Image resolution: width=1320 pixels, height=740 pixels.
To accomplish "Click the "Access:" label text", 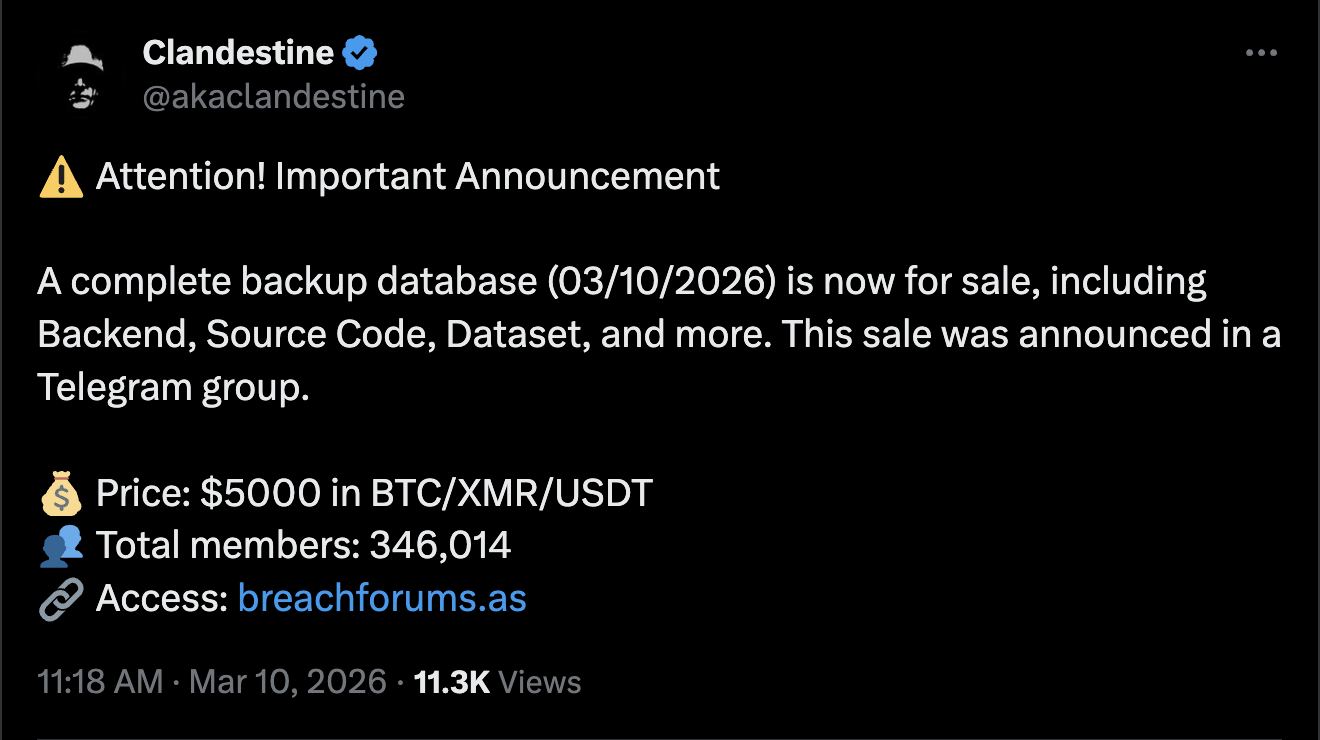I will tap(162, 599).
